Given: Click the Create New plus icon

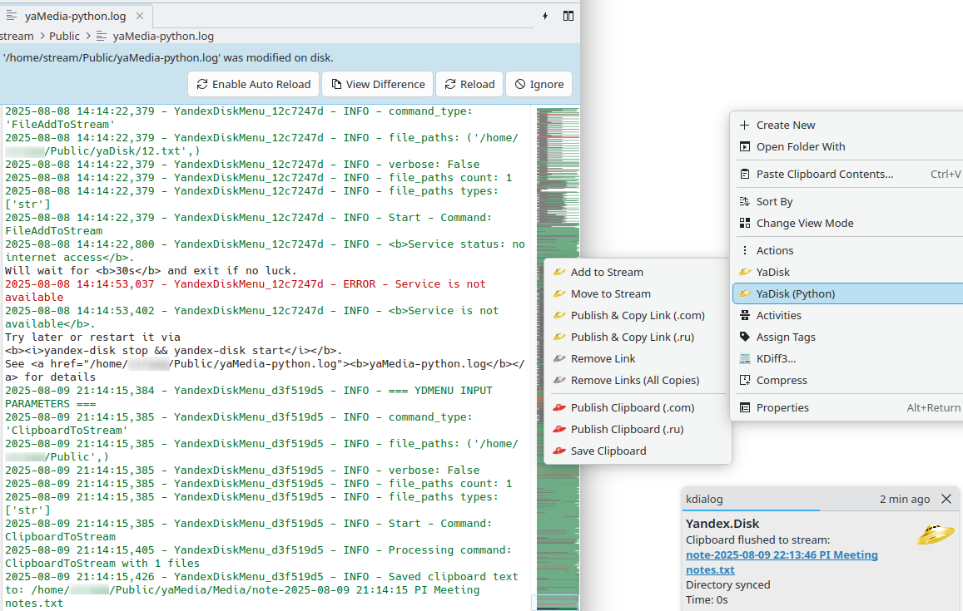Looking at the screenshot, I should pos(744,125).
